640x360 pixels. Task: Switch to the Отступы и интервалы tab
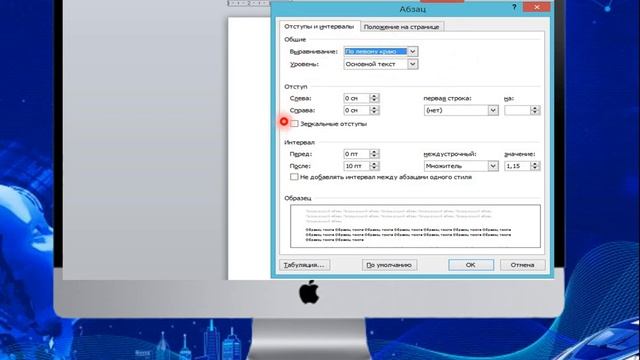319,26
